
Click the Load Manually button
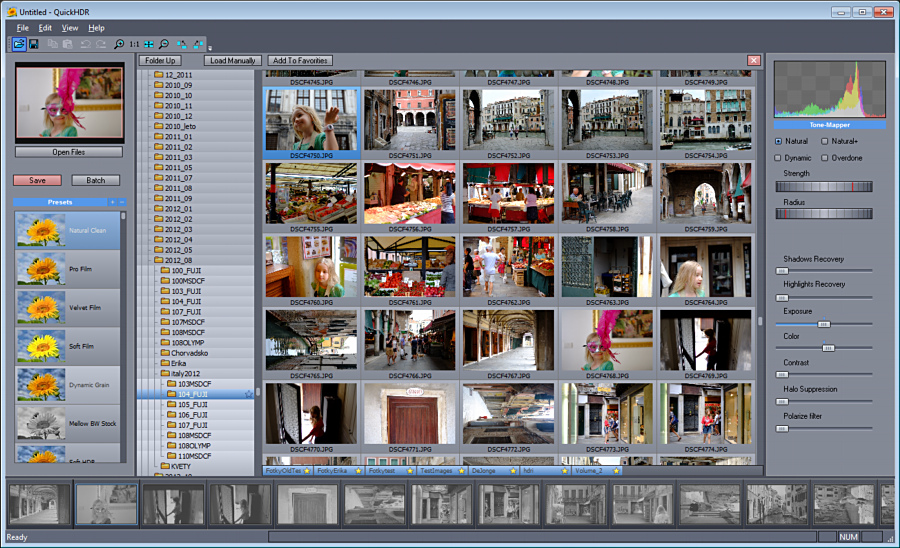[x=232, y=60]
